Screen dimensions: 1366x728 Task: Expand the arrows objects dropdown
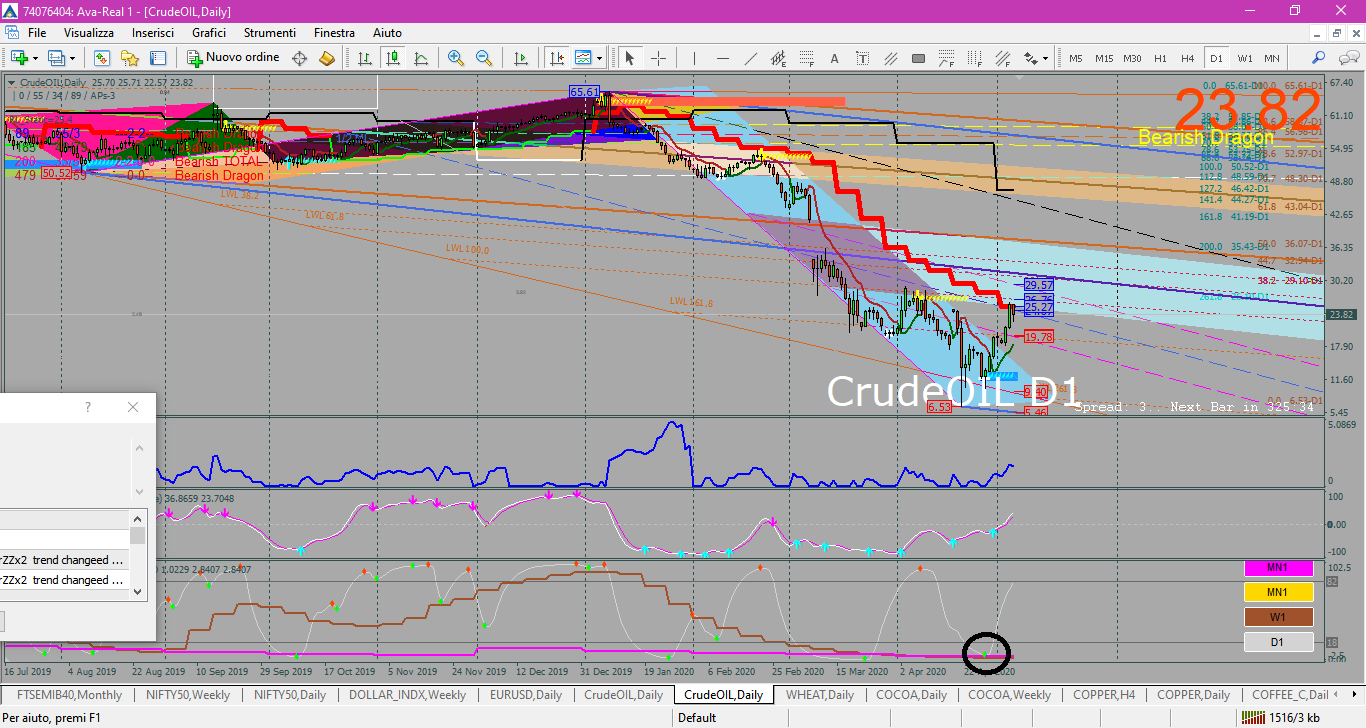(1046, 58)
